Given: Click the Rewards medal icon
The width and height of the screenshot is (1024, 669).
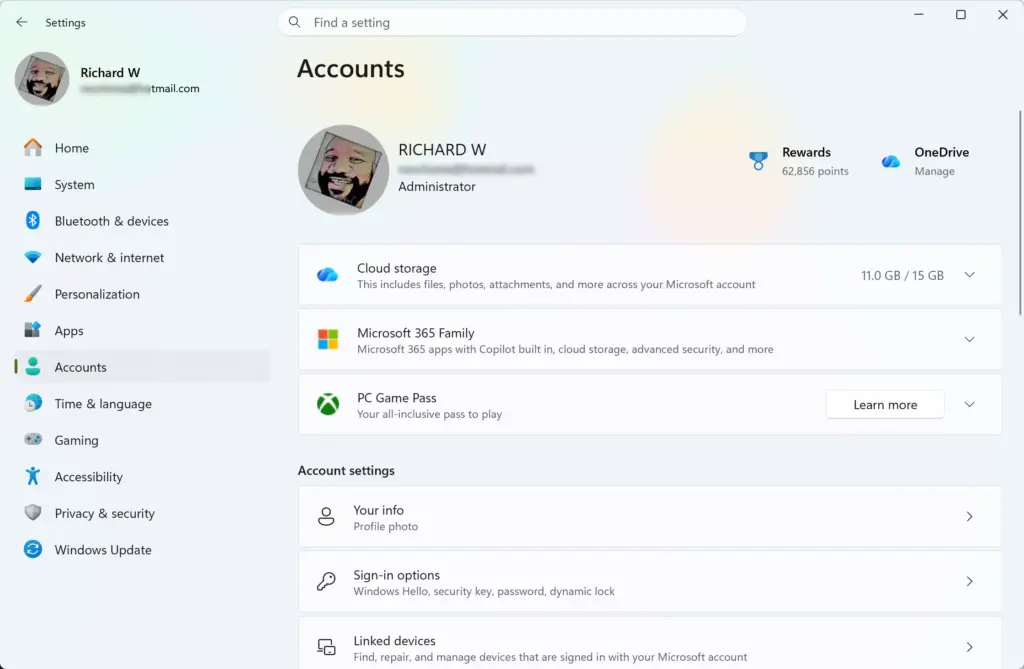Looking at the screenshot, I should click(x=758, y=161).
